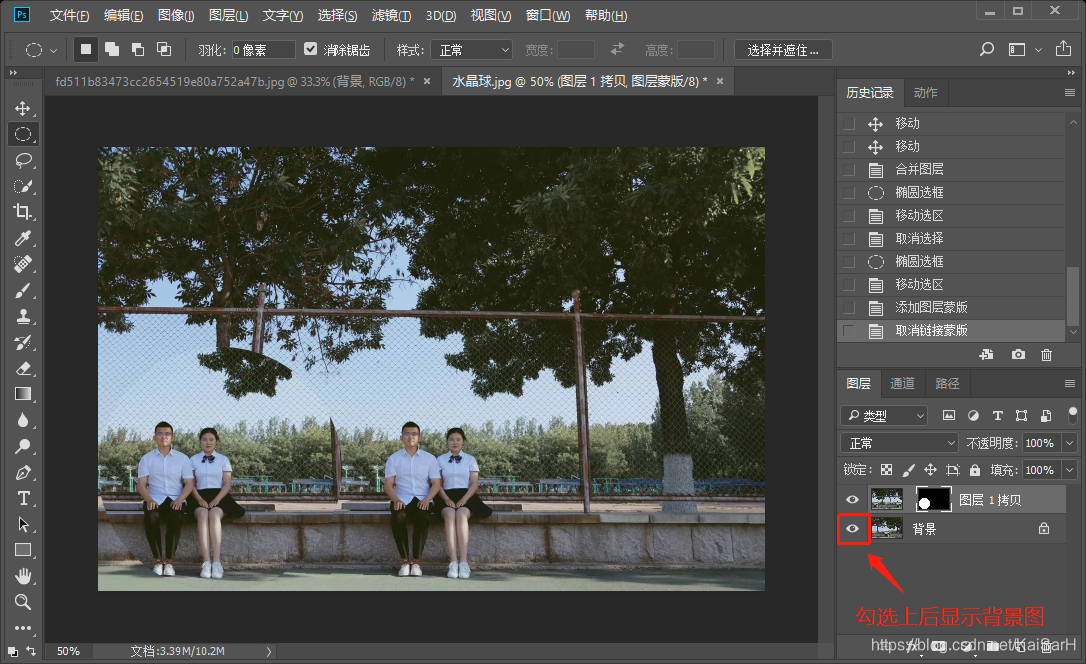This screenshot has height=664, width=1086.
Task: Open the workspace switcher dropdown arrow
Action: pyautogui.click(x=1038, y=50)
